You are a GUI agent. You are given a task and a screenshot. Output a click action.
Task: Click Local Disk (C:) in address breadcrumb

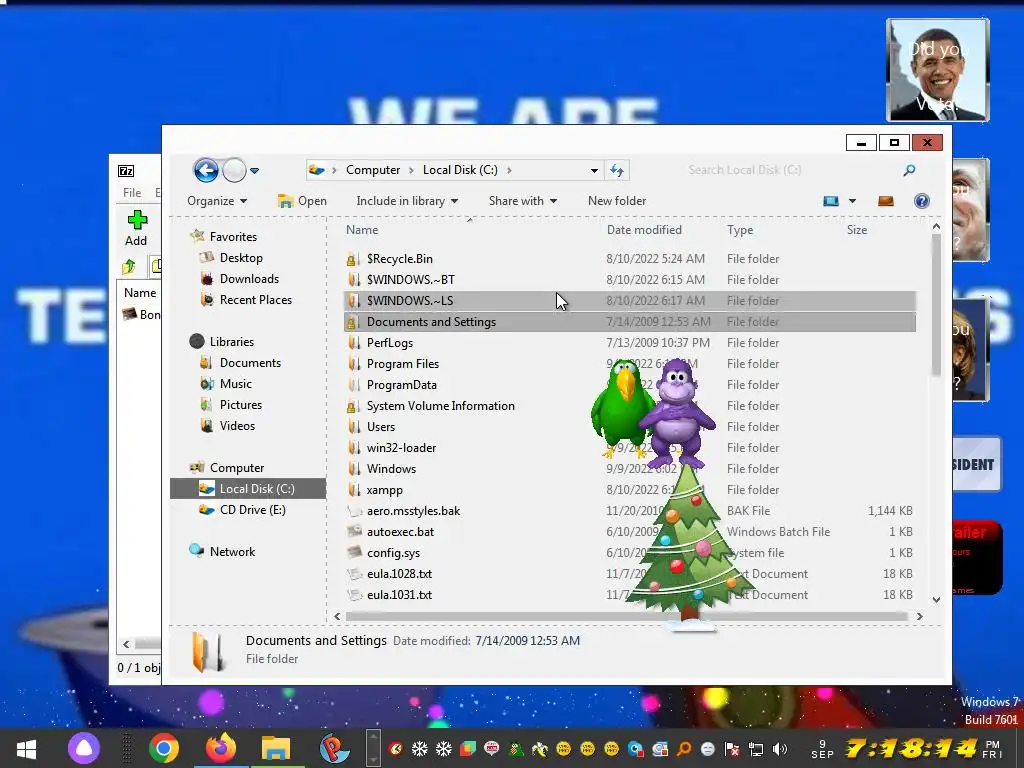pos(460,170)
